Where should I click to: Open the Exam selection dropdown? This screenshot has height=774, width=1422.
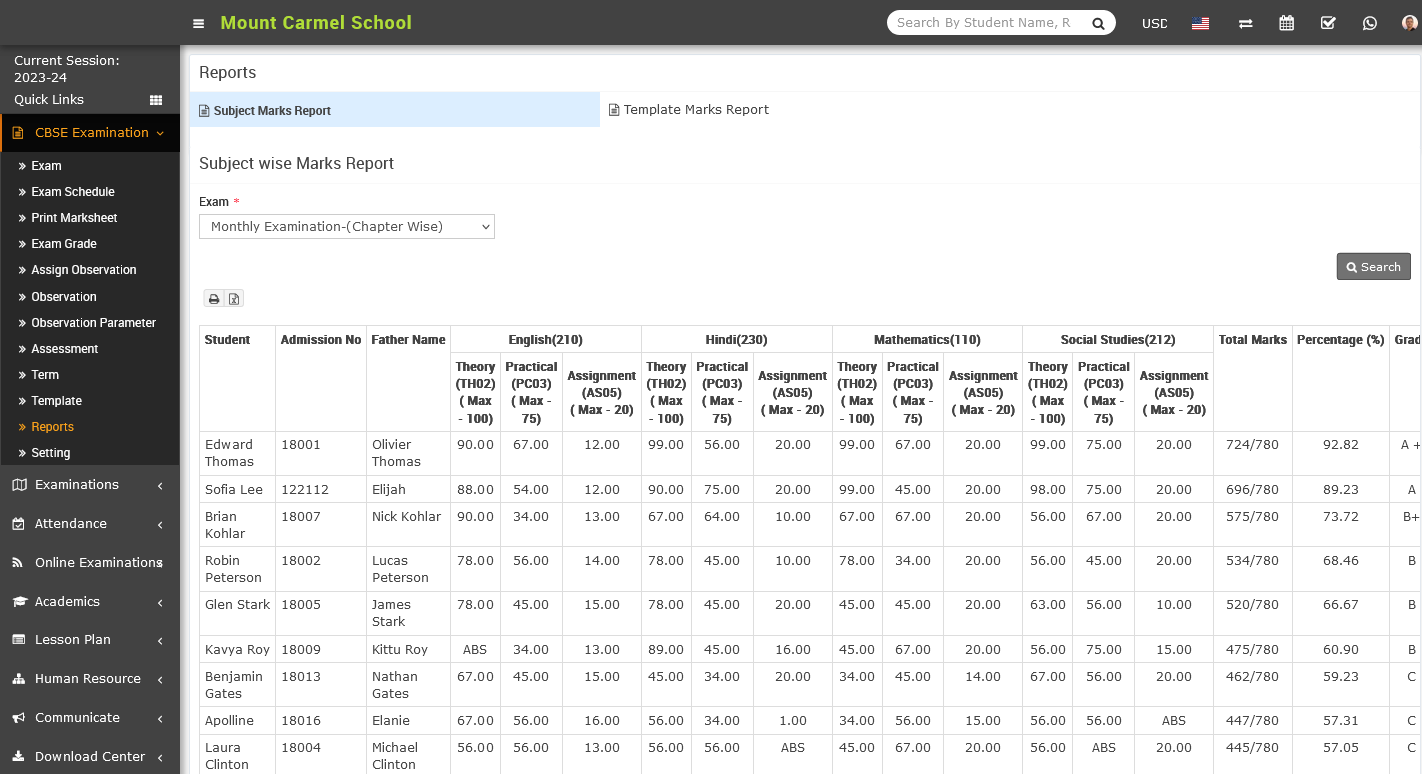click(347, 227)
